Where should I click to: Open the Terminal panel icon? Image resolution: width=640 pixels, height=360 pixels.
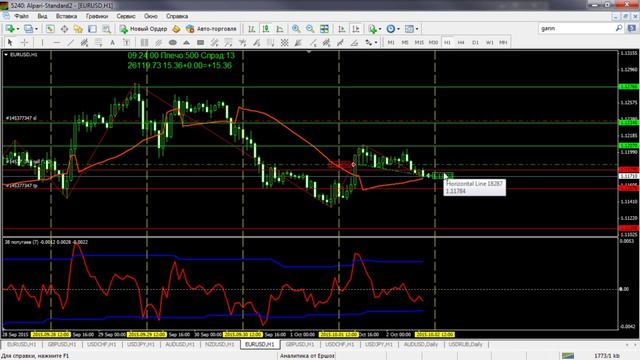[x=92, y=29]
